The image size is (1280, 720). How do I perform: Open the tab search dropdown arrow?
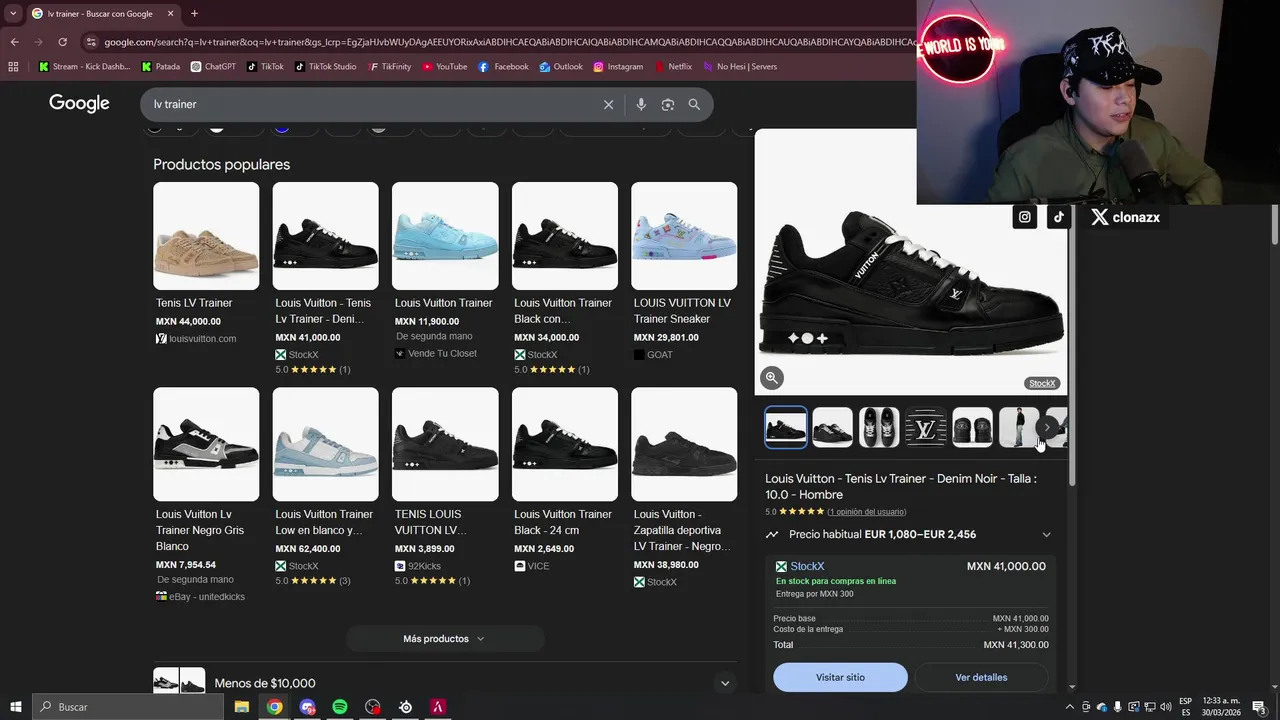coord(13,14)
